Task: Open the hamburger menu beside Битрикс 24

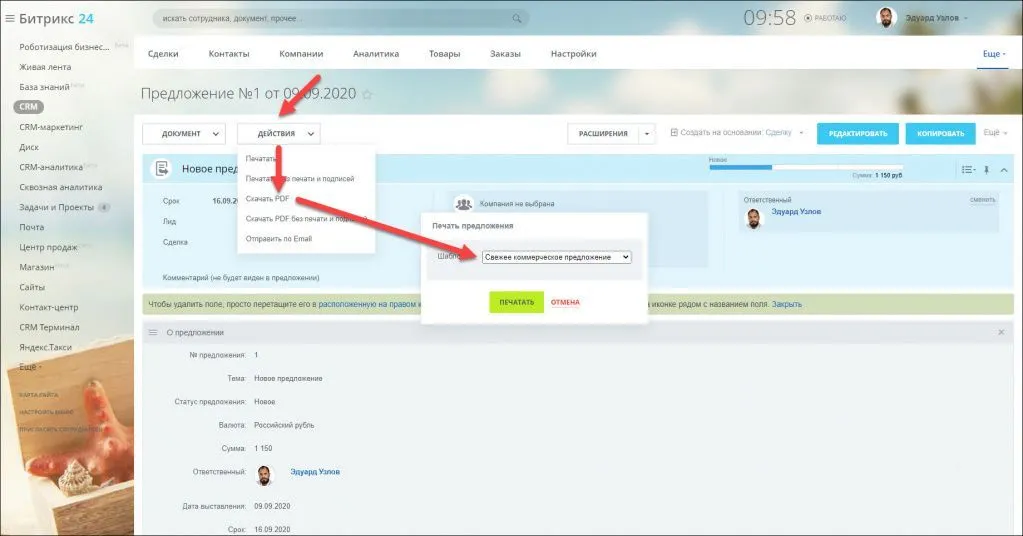Action: click(10, 17)
